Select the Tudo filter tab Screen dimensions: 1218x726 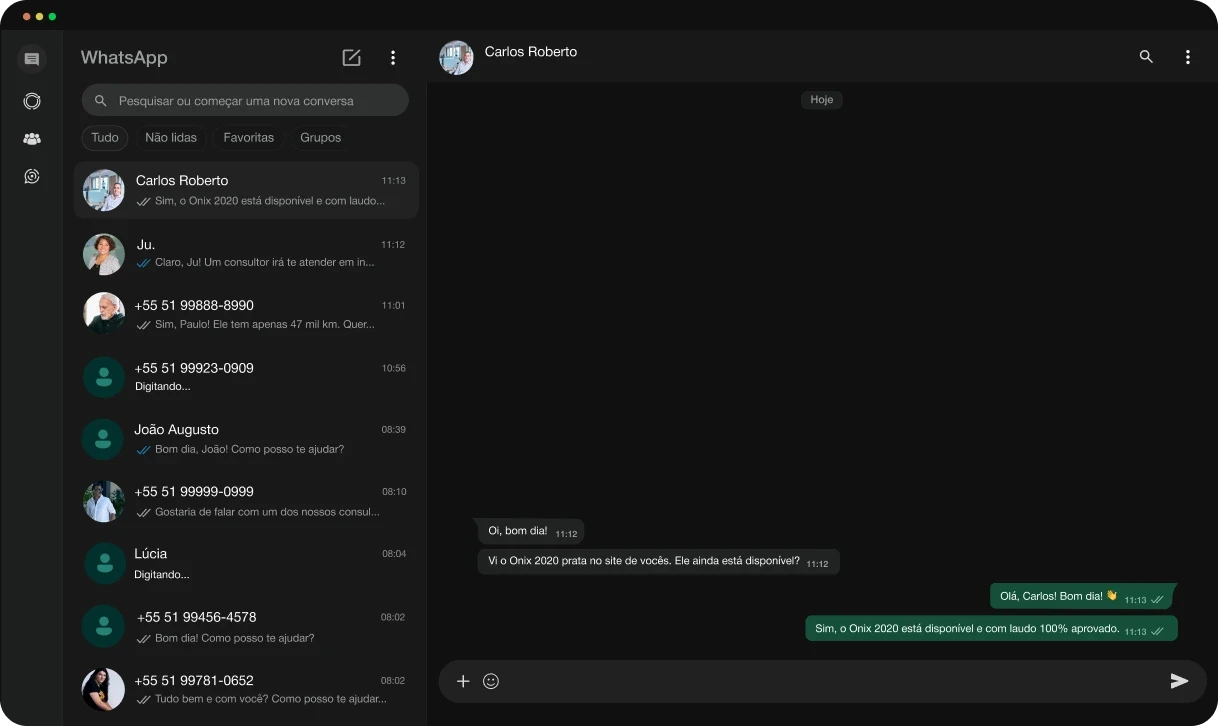tap(105, 137)
